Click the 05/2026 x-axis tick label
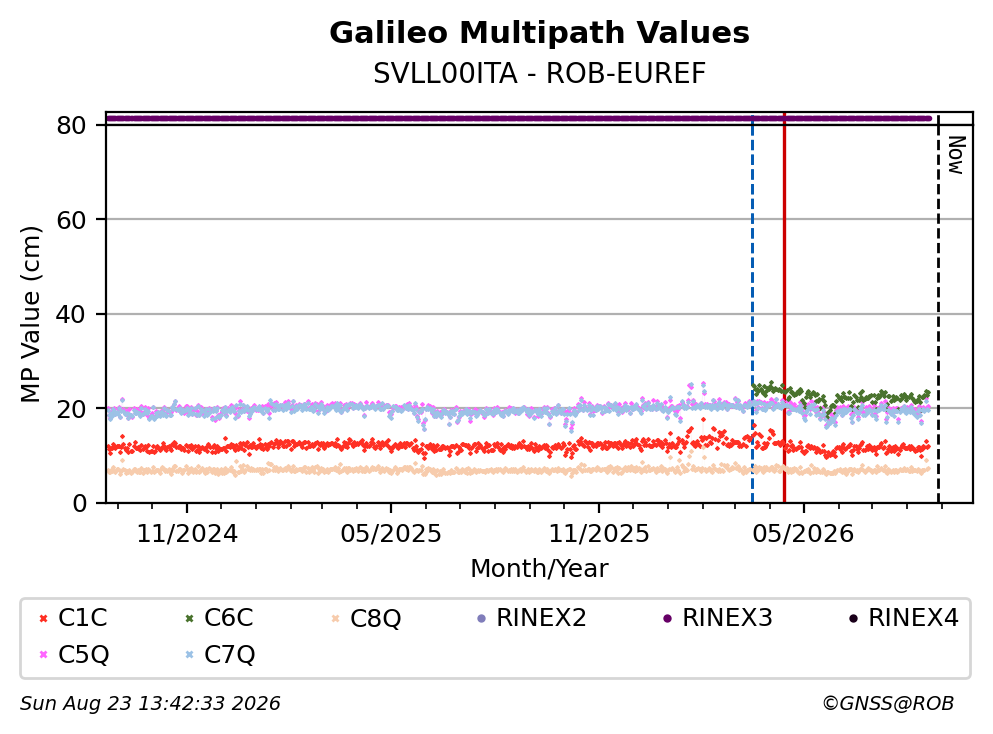 click(803, 534)
